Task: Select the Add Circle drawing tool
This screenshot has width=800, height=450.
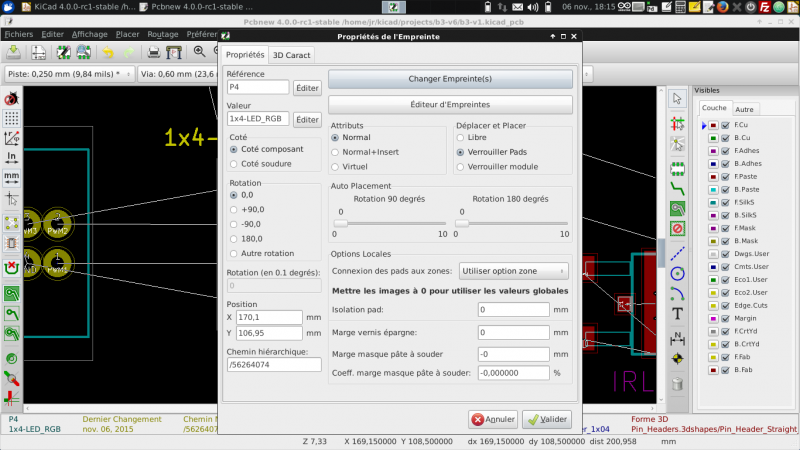Action: [677, 274]
